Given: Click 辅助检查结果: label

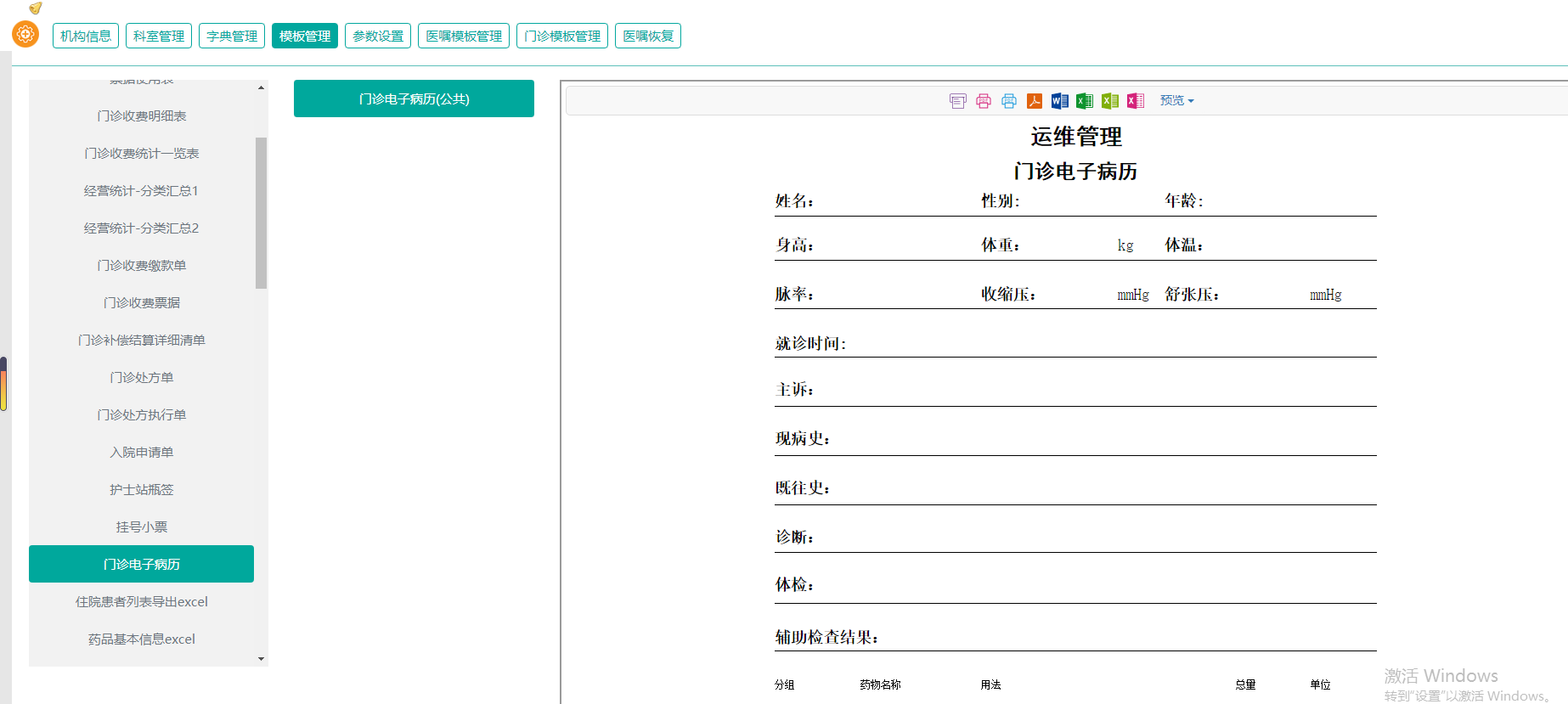Looking at the screenshot, I should coord(826,638).
